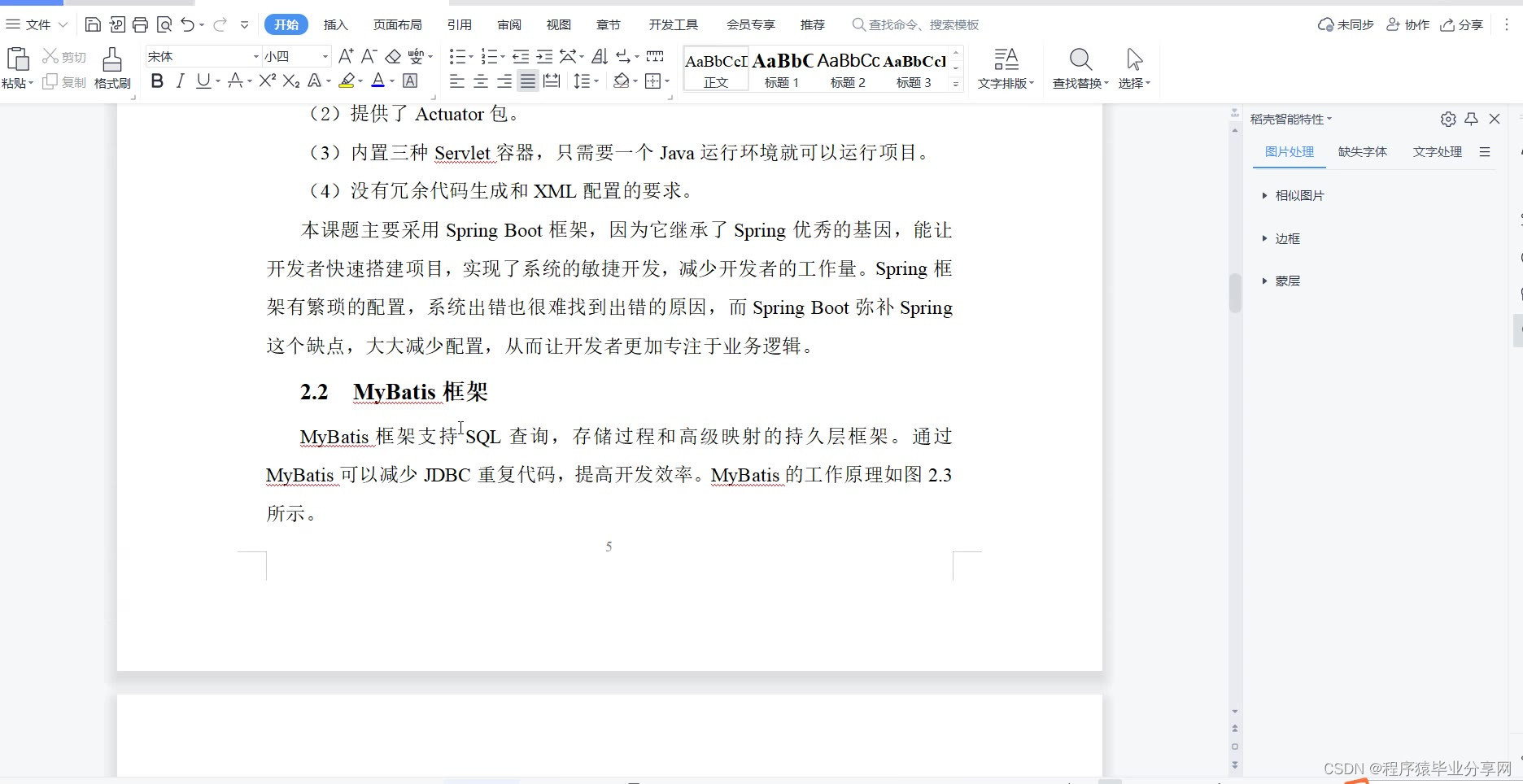Clear formatting with eraser icon
Image resolution: width=1523 pixels, height=784 pixels.
click(393, 56)
